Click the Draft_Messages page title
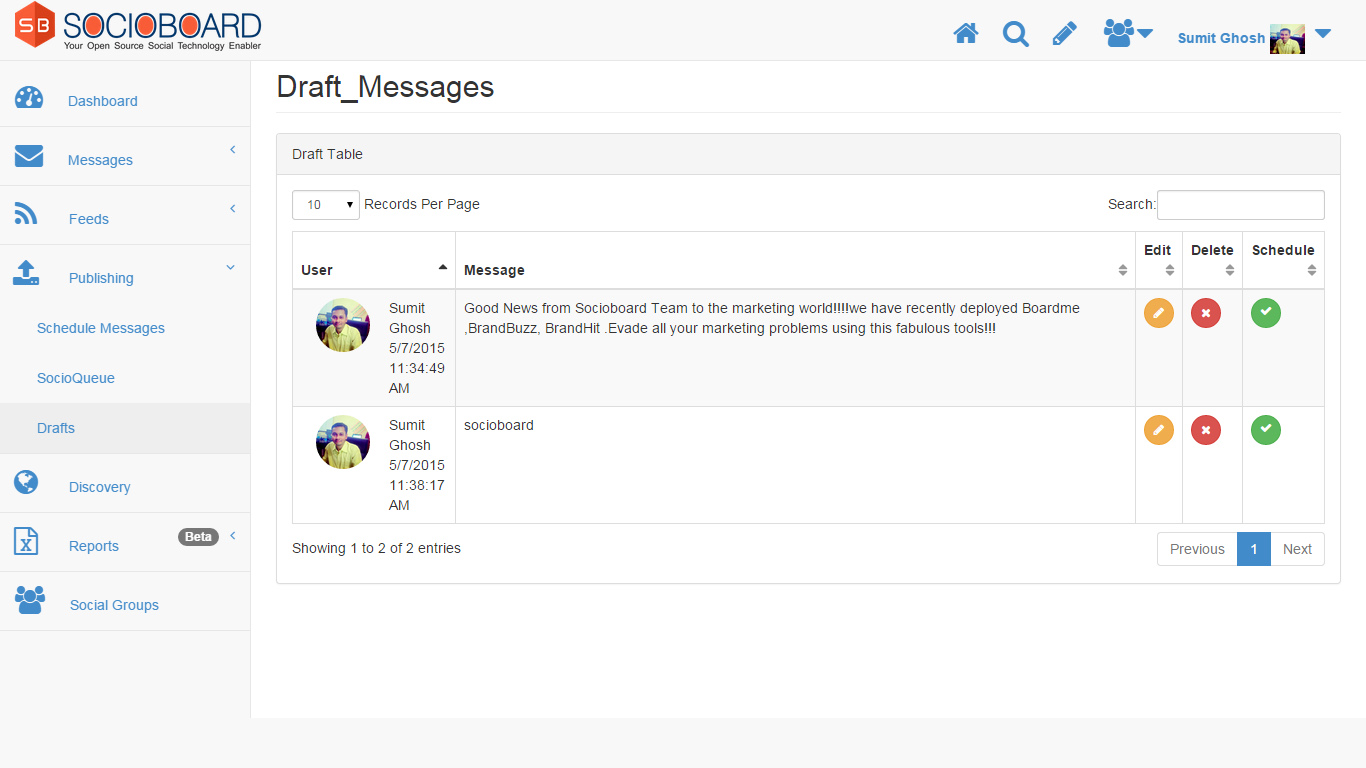The width and height of the screenshot is (1366, 768). pyautogui.click(x=385, y=87)
